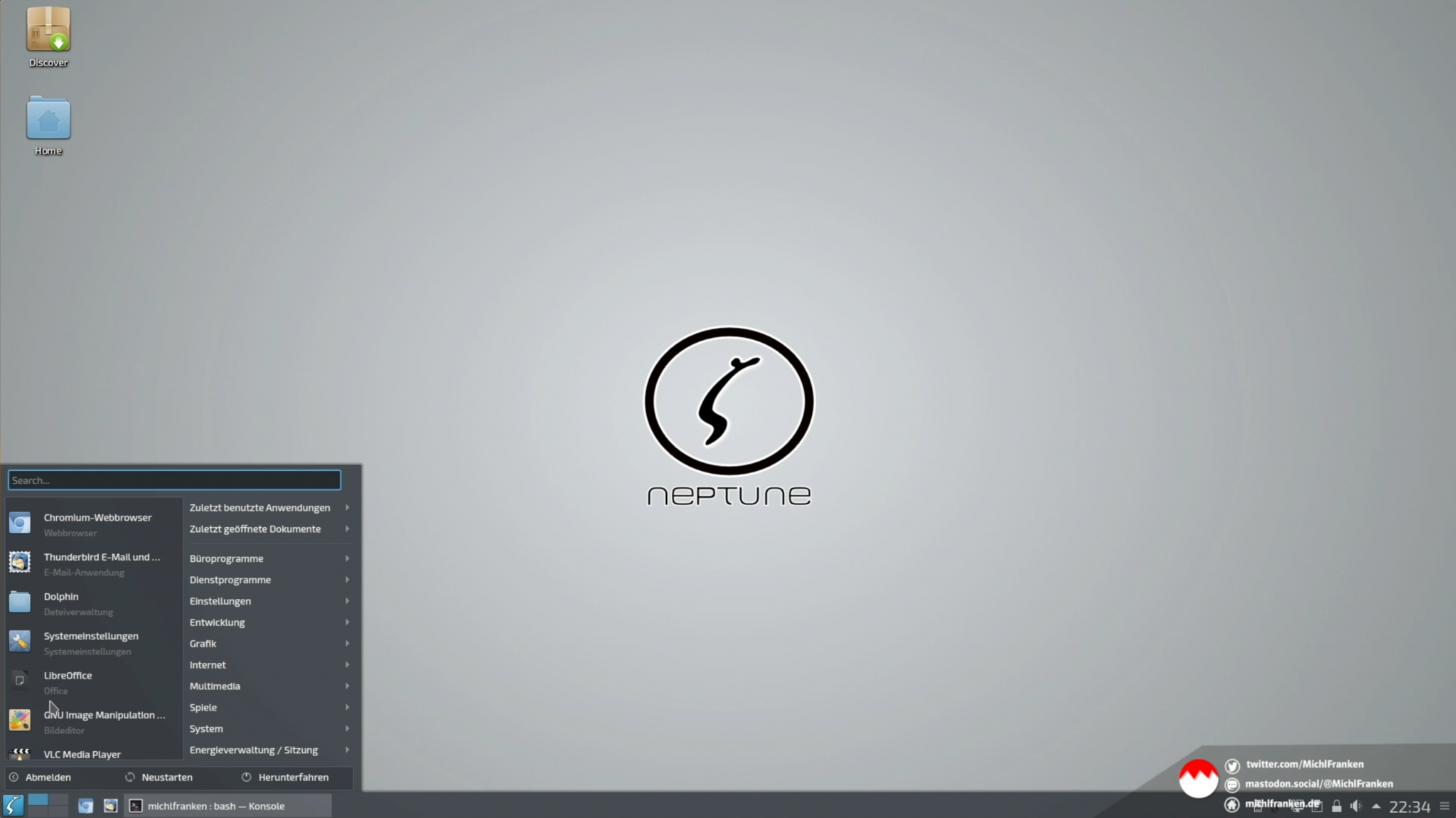1456x818 pixels.
Task: Click Spiele games category item
Action: (x=202, y=706)
